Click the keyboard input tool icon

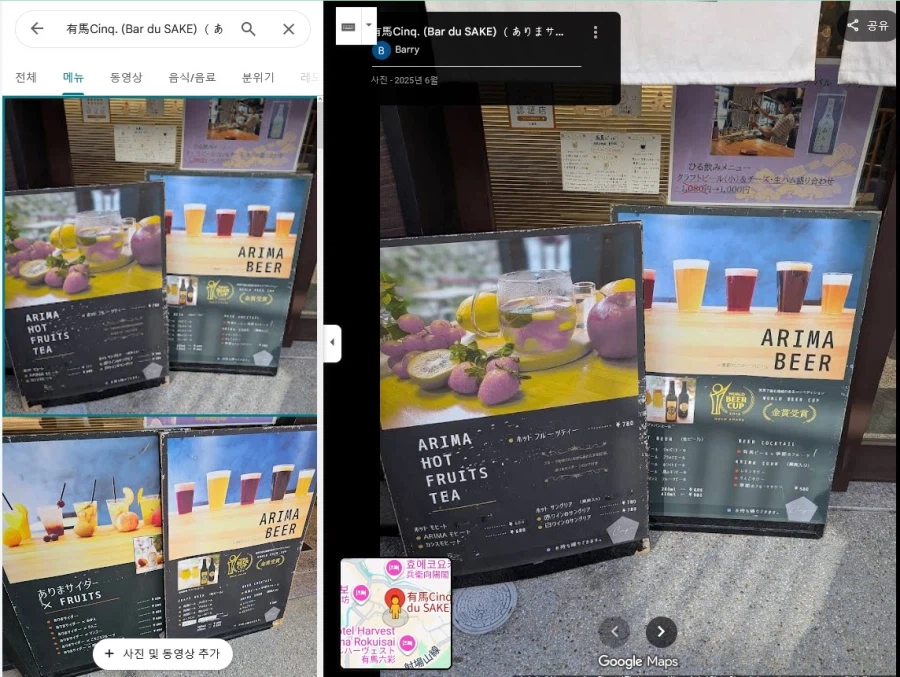tap(349, 26)
